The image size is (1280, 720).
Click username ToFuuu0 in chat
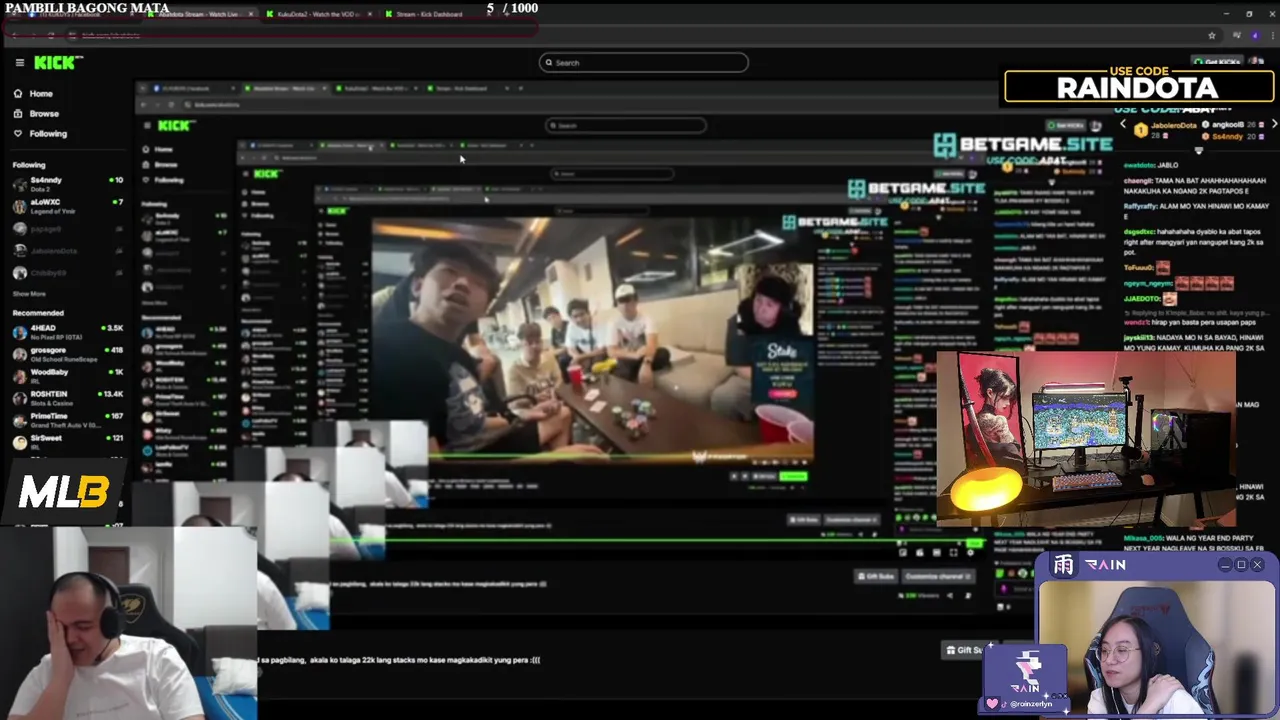pos(1138,268)
